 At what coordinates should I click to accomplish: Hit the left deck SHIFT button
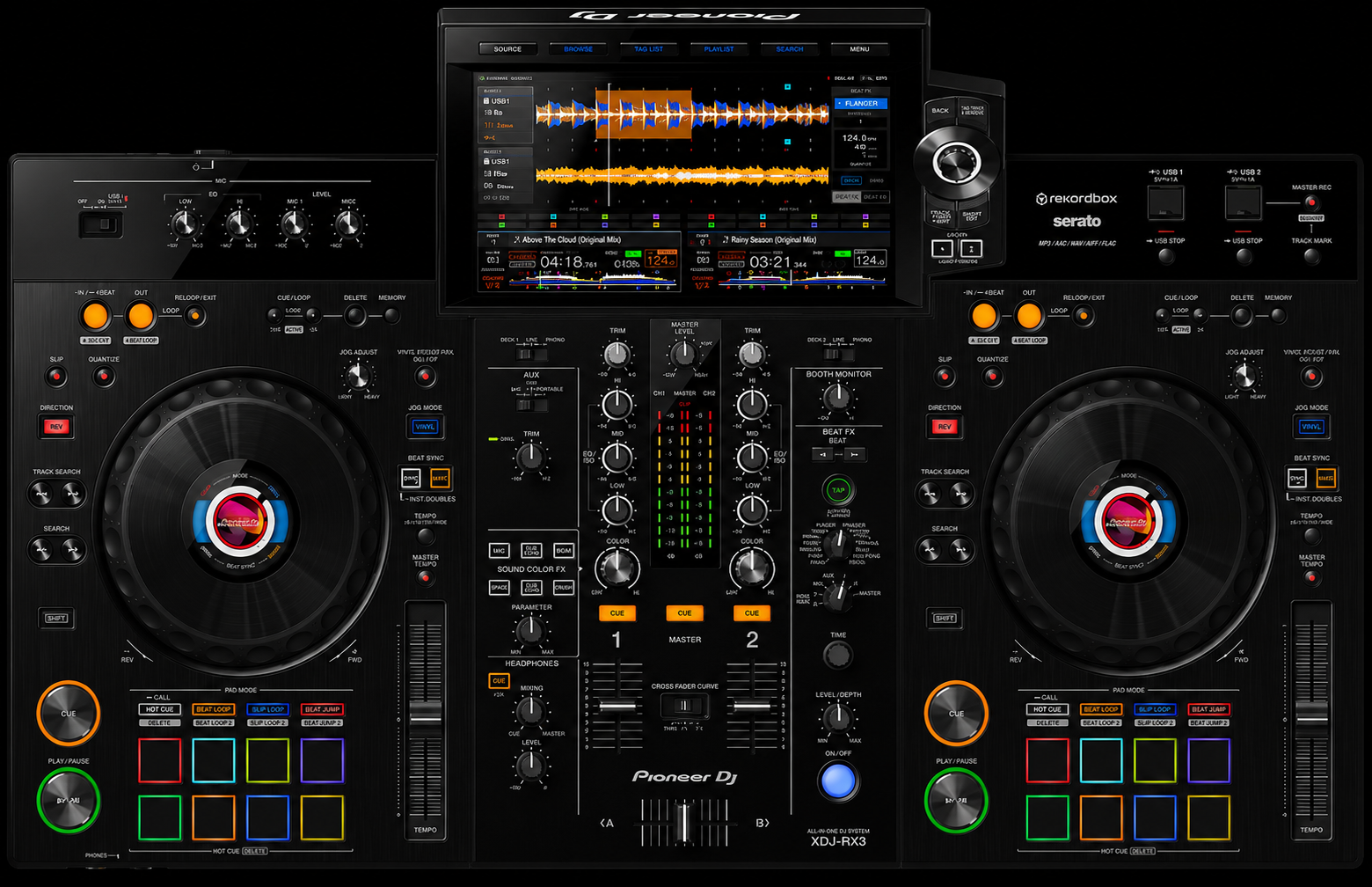[x=56, y=619]
